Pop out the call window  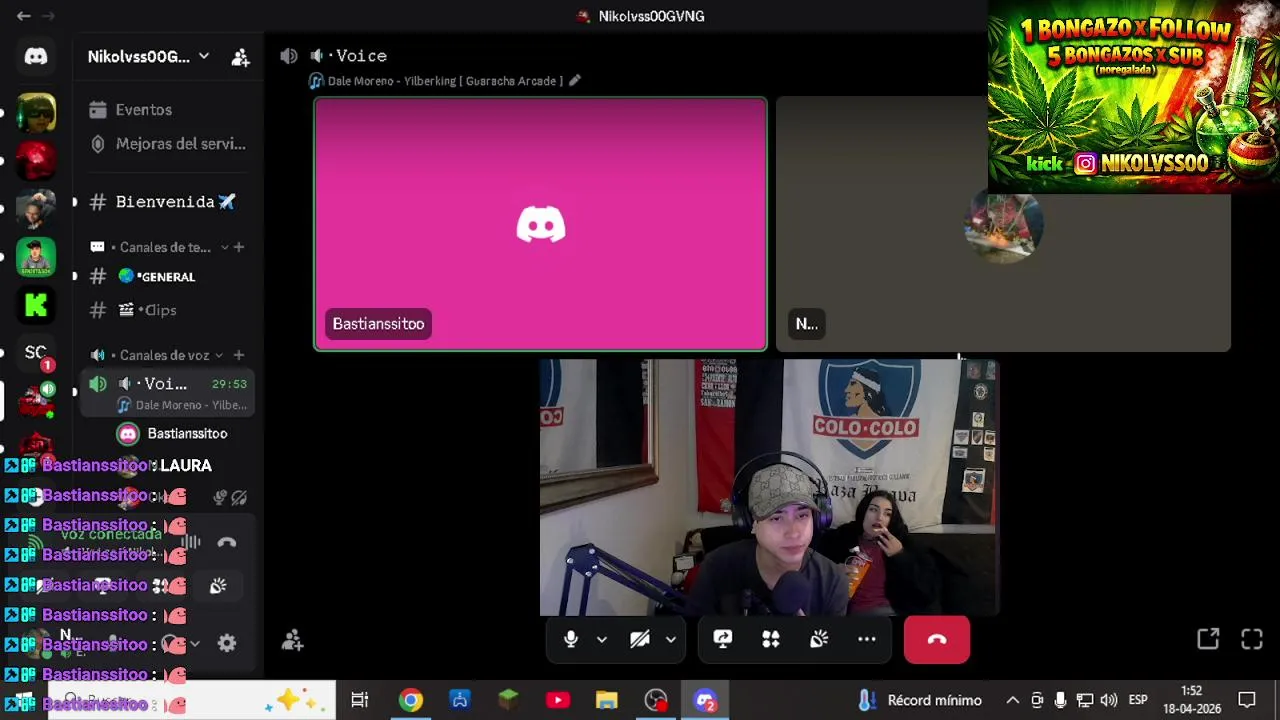(x=1208, y=639)
